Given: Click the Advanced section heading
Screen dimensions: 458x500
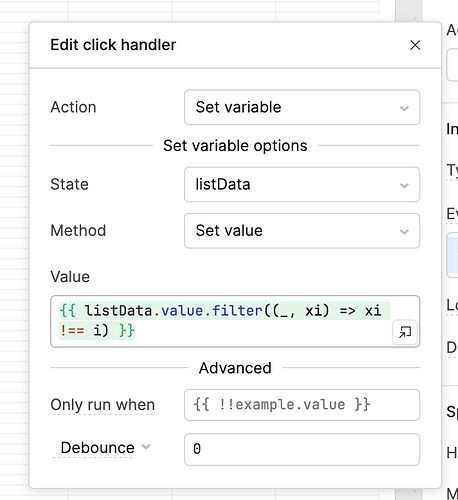Looking at the screenshot, I should 235,368.
